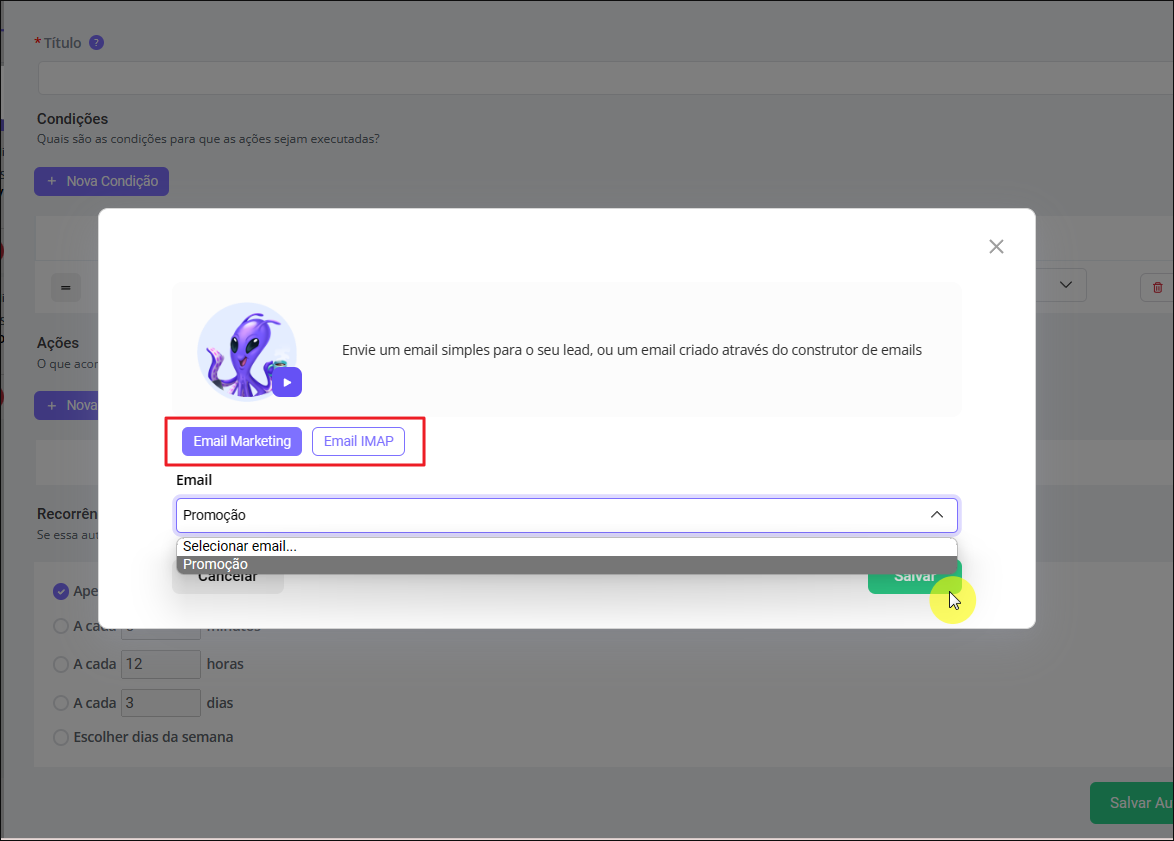Click the equals operator icon in the condition row
This screenshot has width=1174, height=841.
(x=65, y=288)
